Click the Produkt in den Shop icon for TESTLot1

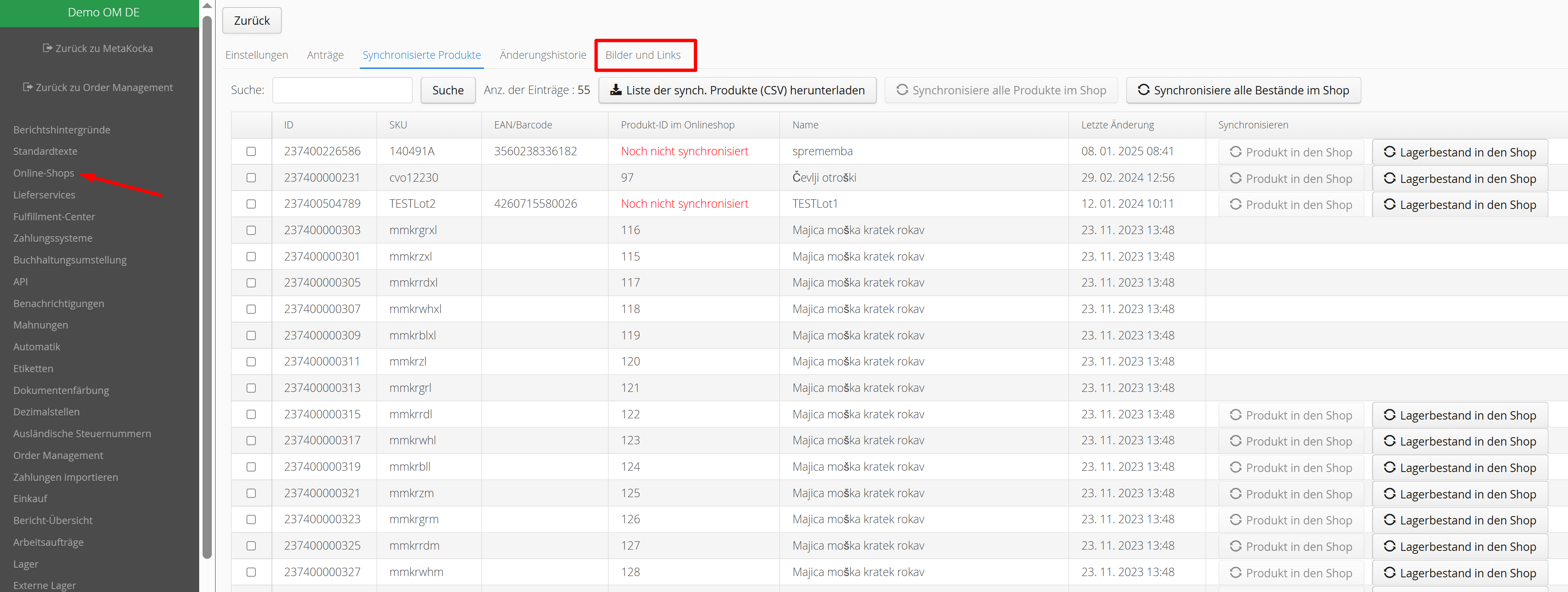coord(1235,204)
